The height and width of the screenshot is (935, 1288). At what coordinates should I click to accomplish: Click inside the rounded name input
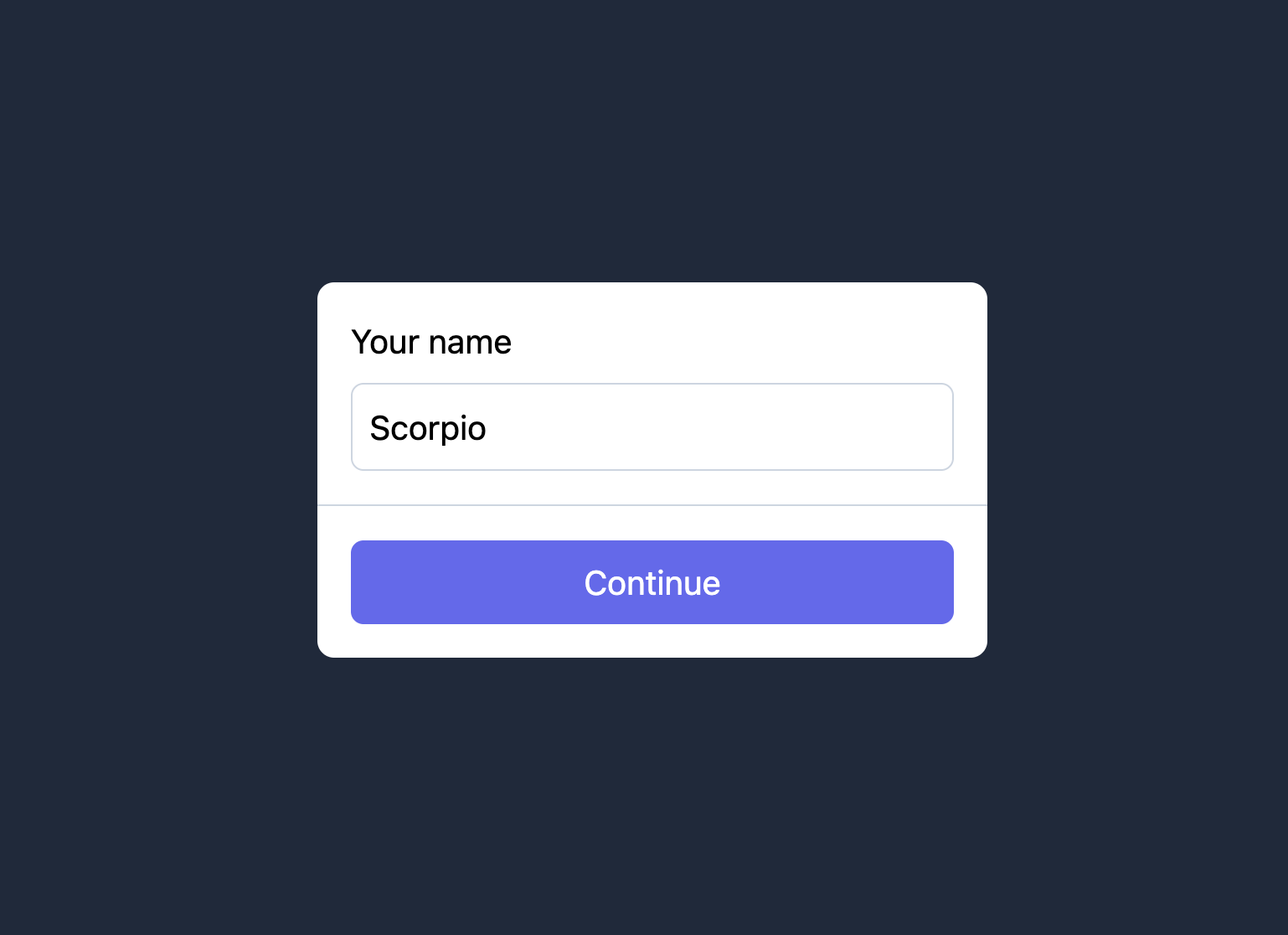pos(652,427)
